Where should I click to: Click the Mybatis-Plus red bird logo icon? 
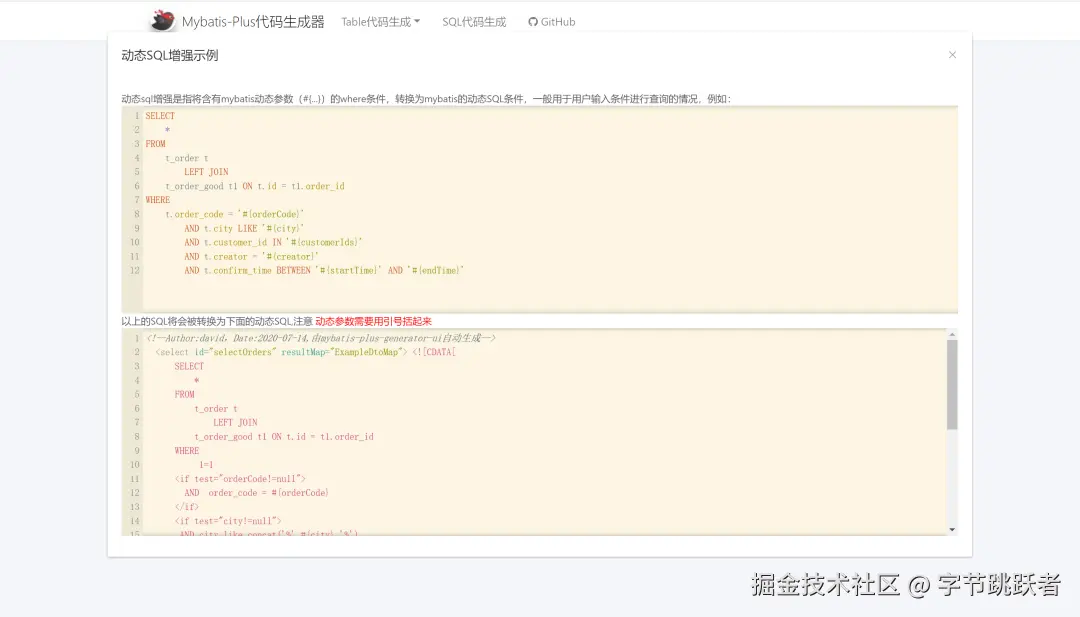[x=163, y=20]
